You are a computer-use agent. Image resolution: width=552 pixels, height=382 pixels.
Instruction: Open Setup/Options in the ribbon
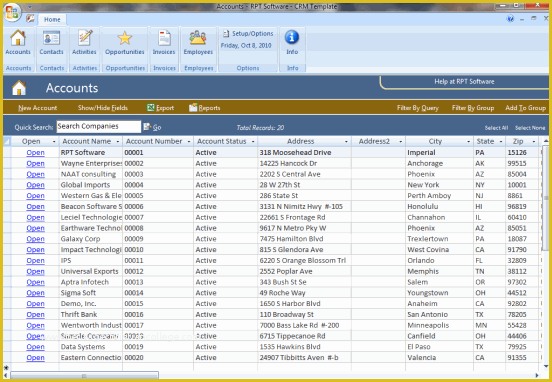click(248, 34)
